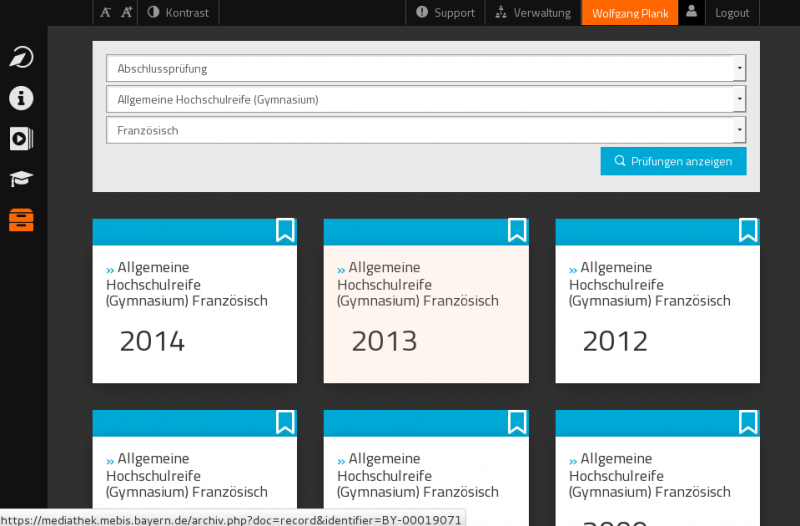Viewport: 800px width, 526px height.
Task: Select the graduation cap icon in sidebar
Action: click(21, 179)
